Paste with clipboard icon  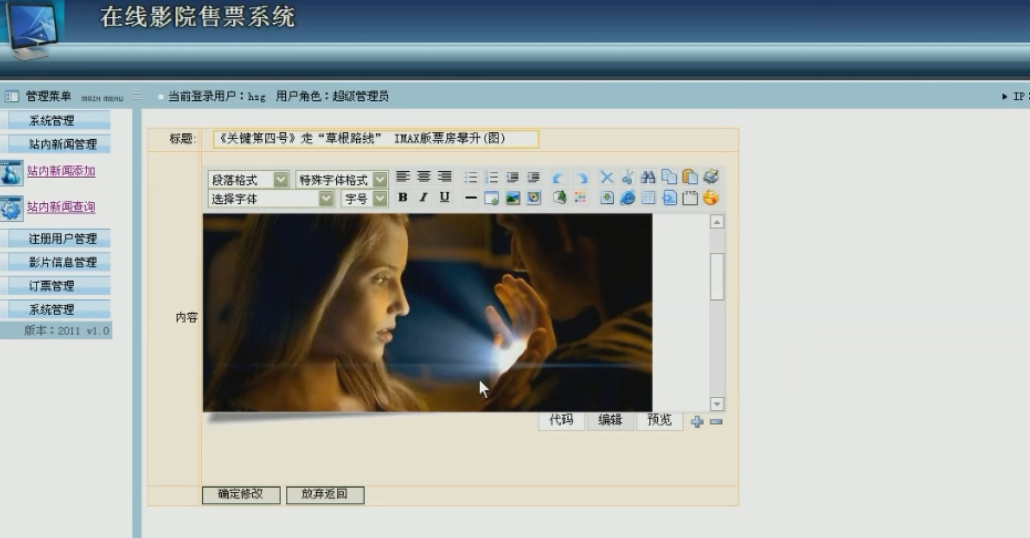tap(690, 177)
